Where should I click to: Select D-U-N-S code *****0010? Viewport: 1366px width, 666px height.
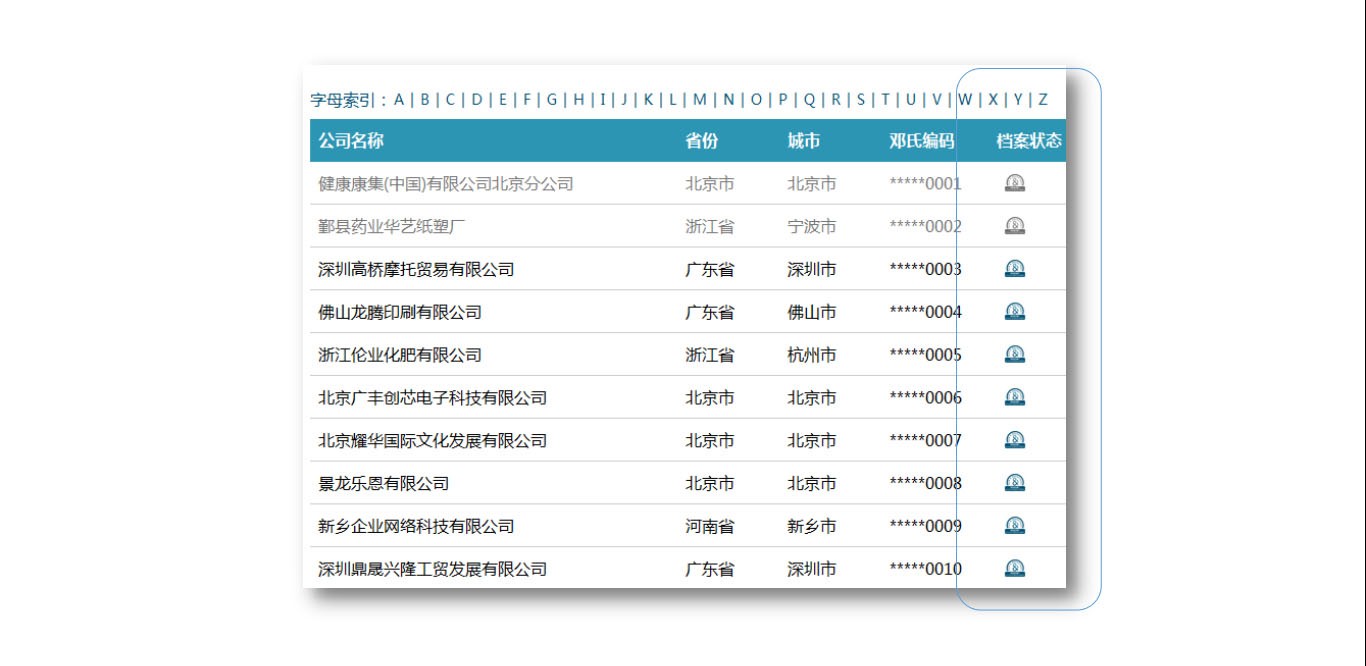tap(925, 570)
